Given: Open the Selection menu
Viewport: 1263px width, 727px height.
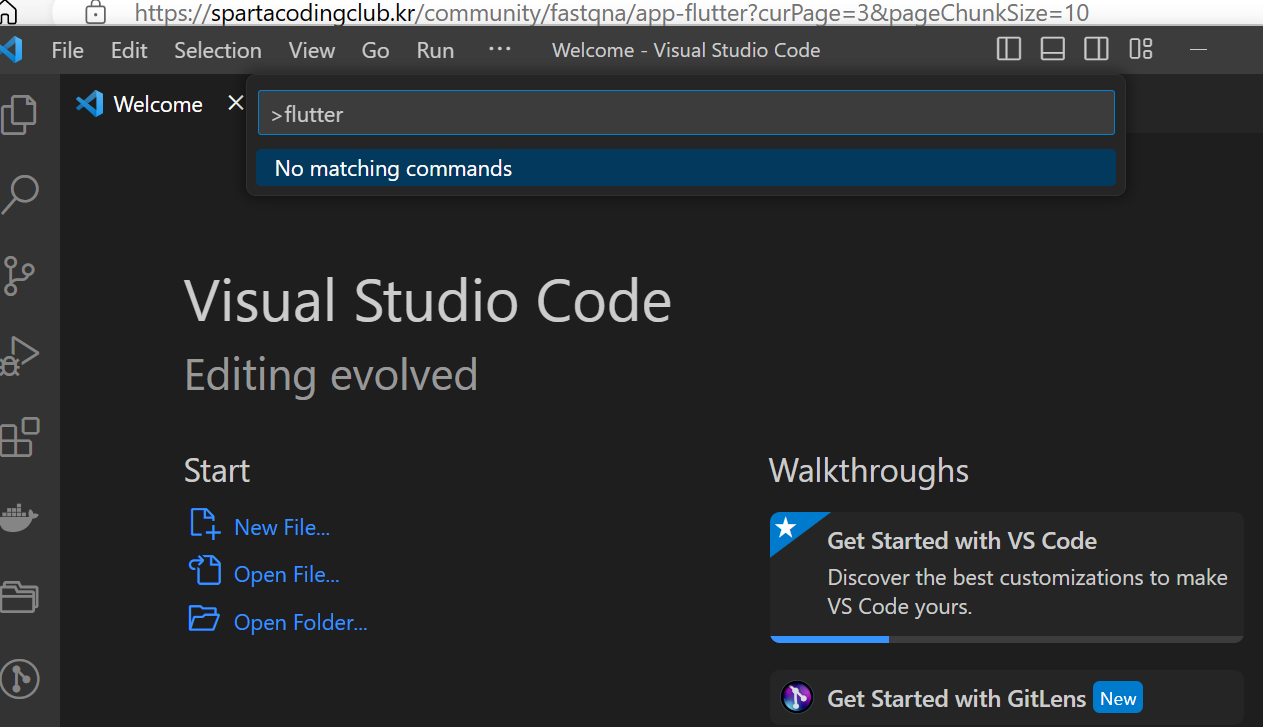Looking at the screenshot, I should click(x=218, y=50).
